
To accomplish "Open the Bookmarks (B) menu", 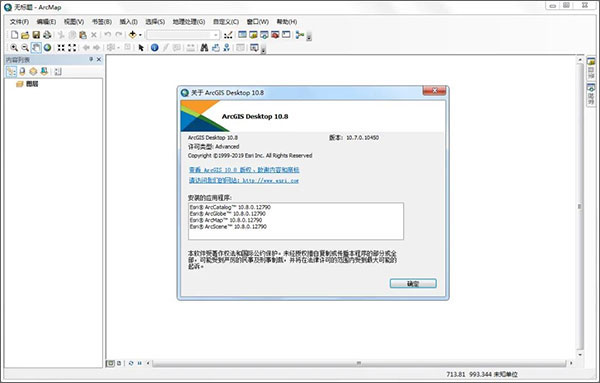I will coord(102,22).
